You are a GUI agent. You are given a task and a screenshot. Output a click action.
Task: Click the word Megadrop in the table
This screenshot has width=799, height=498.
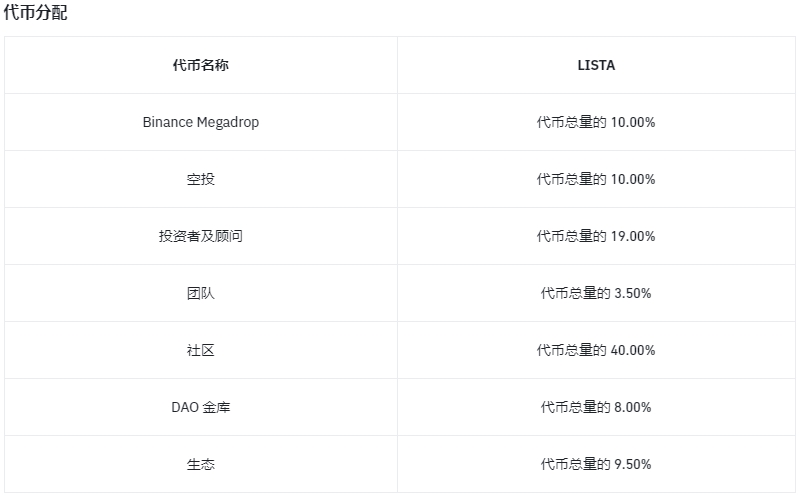tap(228, 122)
